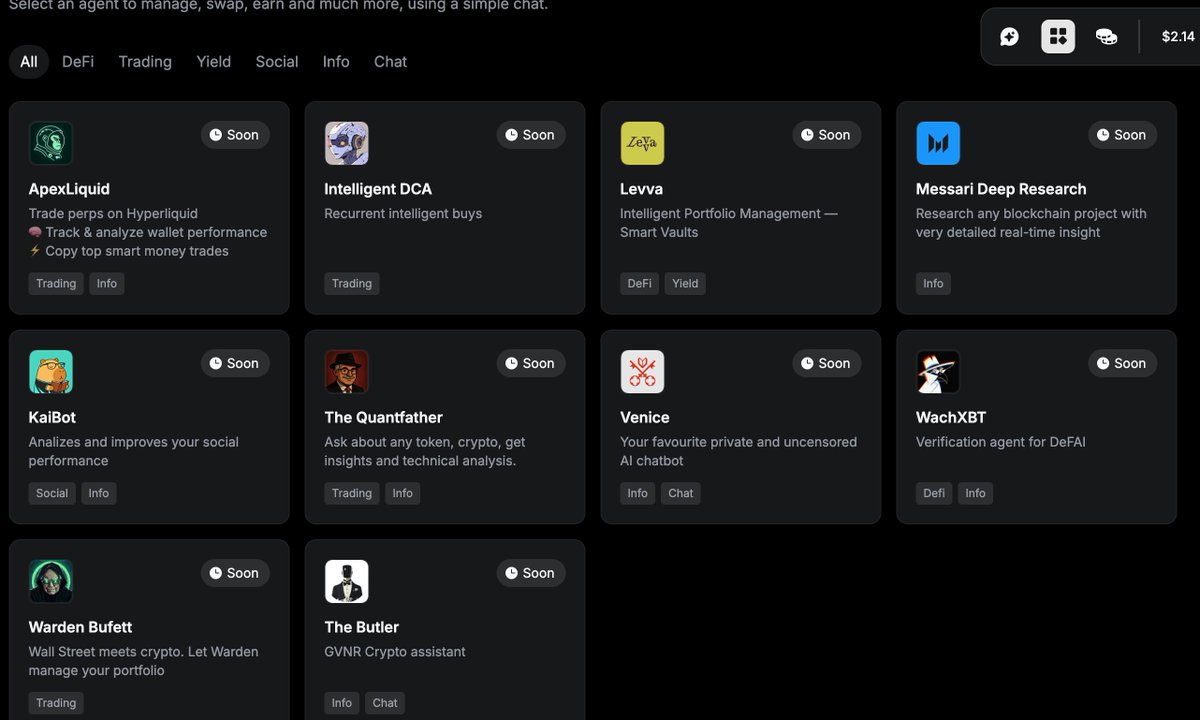Open the Intelligent DCA robot avatar
Viewport: 1200px width, 720px height.
pyautogui.click(x=347, y=143)
